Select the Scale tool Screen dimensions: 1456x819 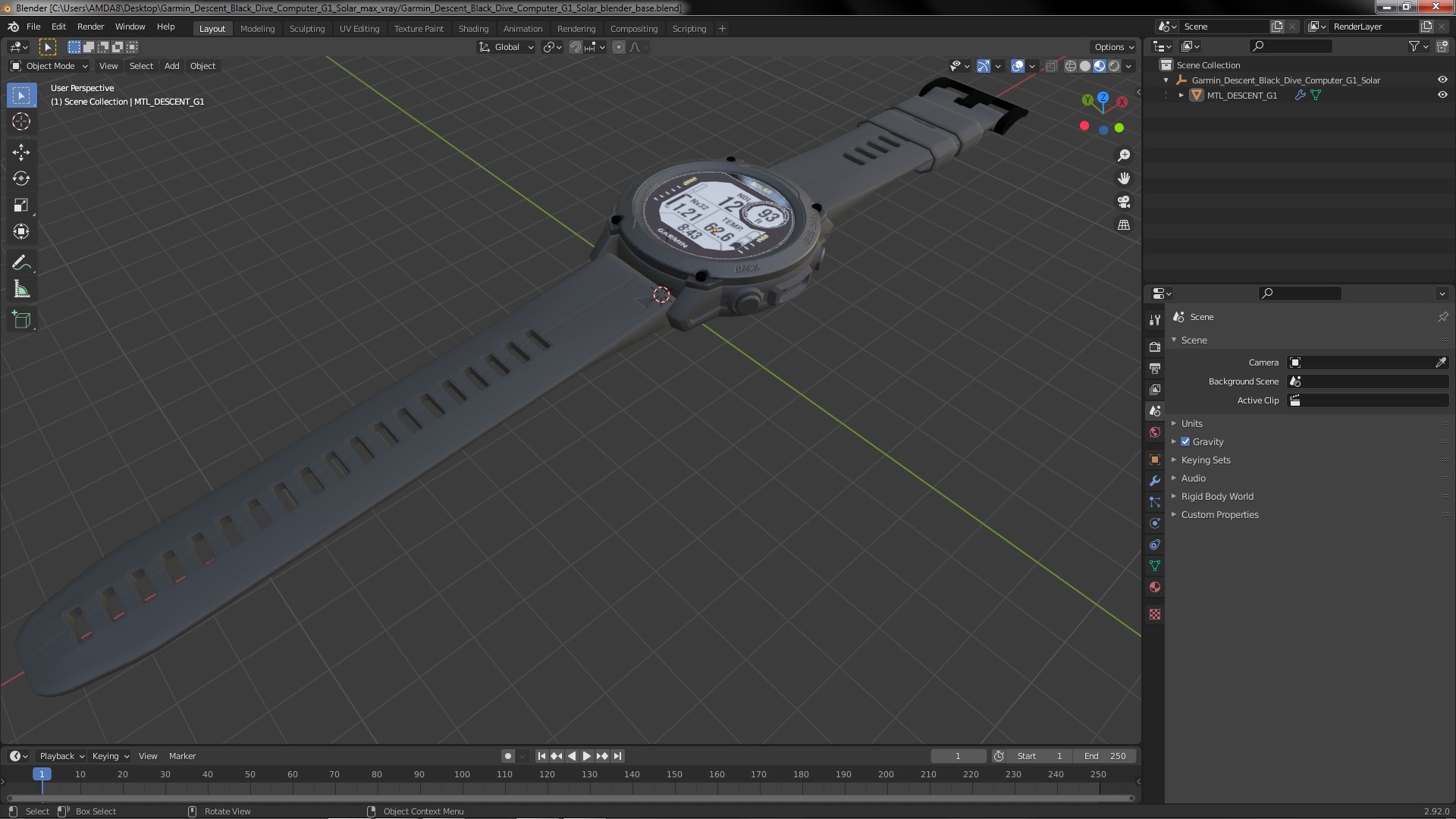pyautogui.click(x=21, y=206)
